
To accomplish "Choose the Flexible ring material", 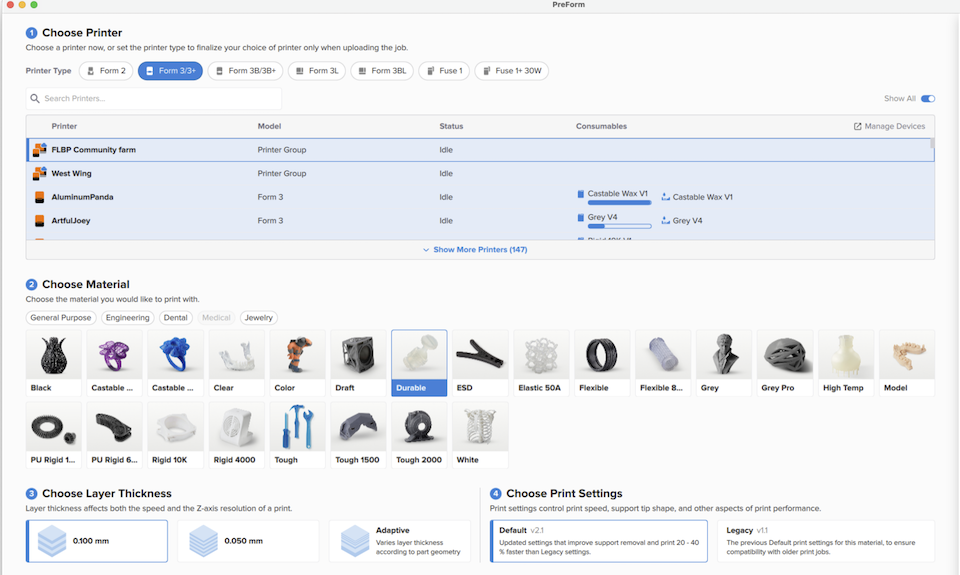I will pyautogui.click(x=602, y=363).
